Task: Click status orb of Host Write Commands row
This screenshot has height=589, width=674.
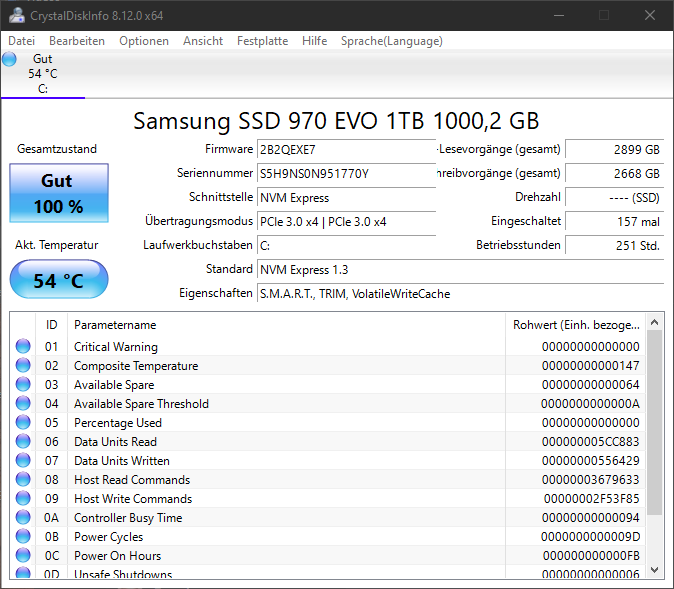Action: coord(23,498)
